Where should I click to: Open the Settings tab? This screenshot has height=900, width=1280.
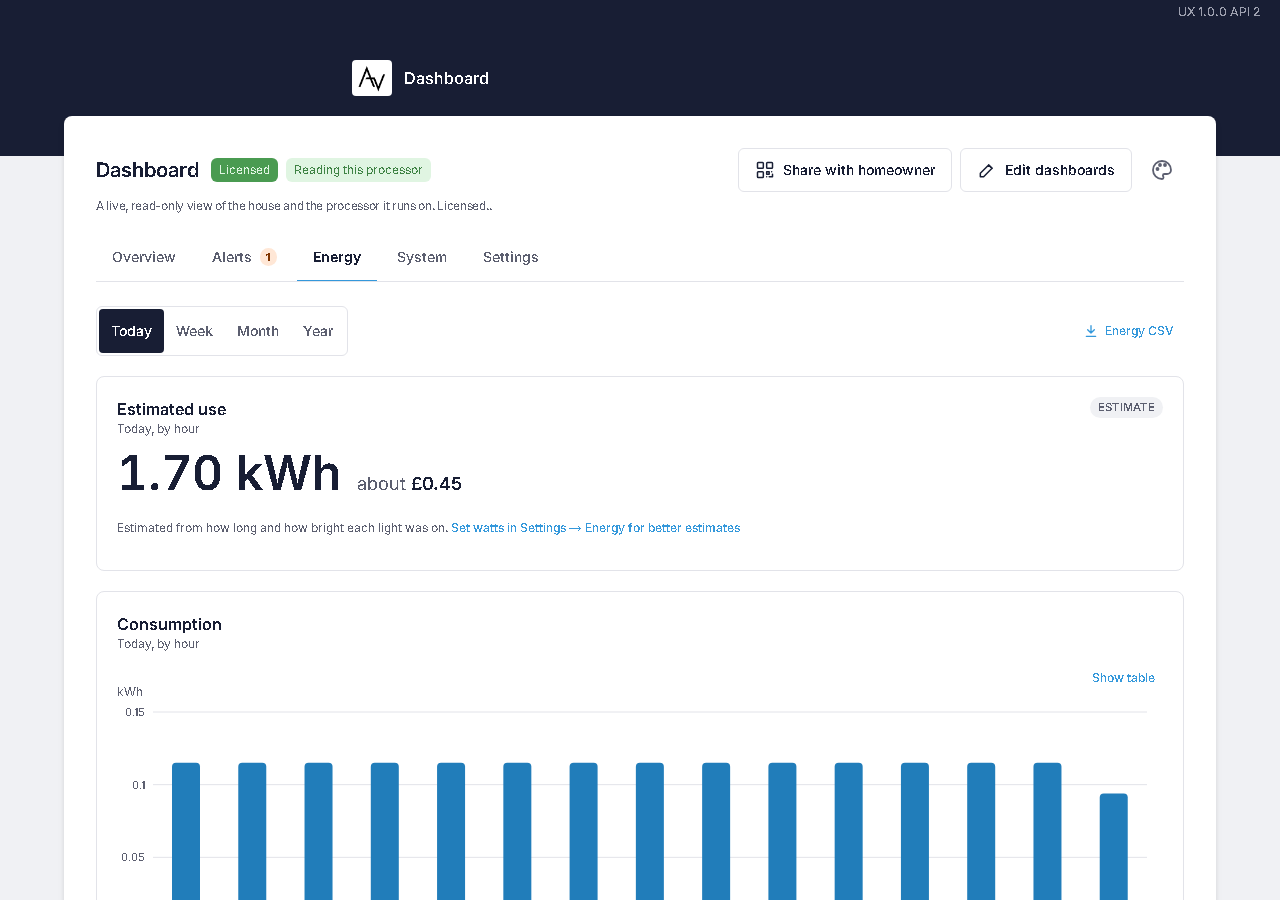pyautogui.click(x=511, y=257)
